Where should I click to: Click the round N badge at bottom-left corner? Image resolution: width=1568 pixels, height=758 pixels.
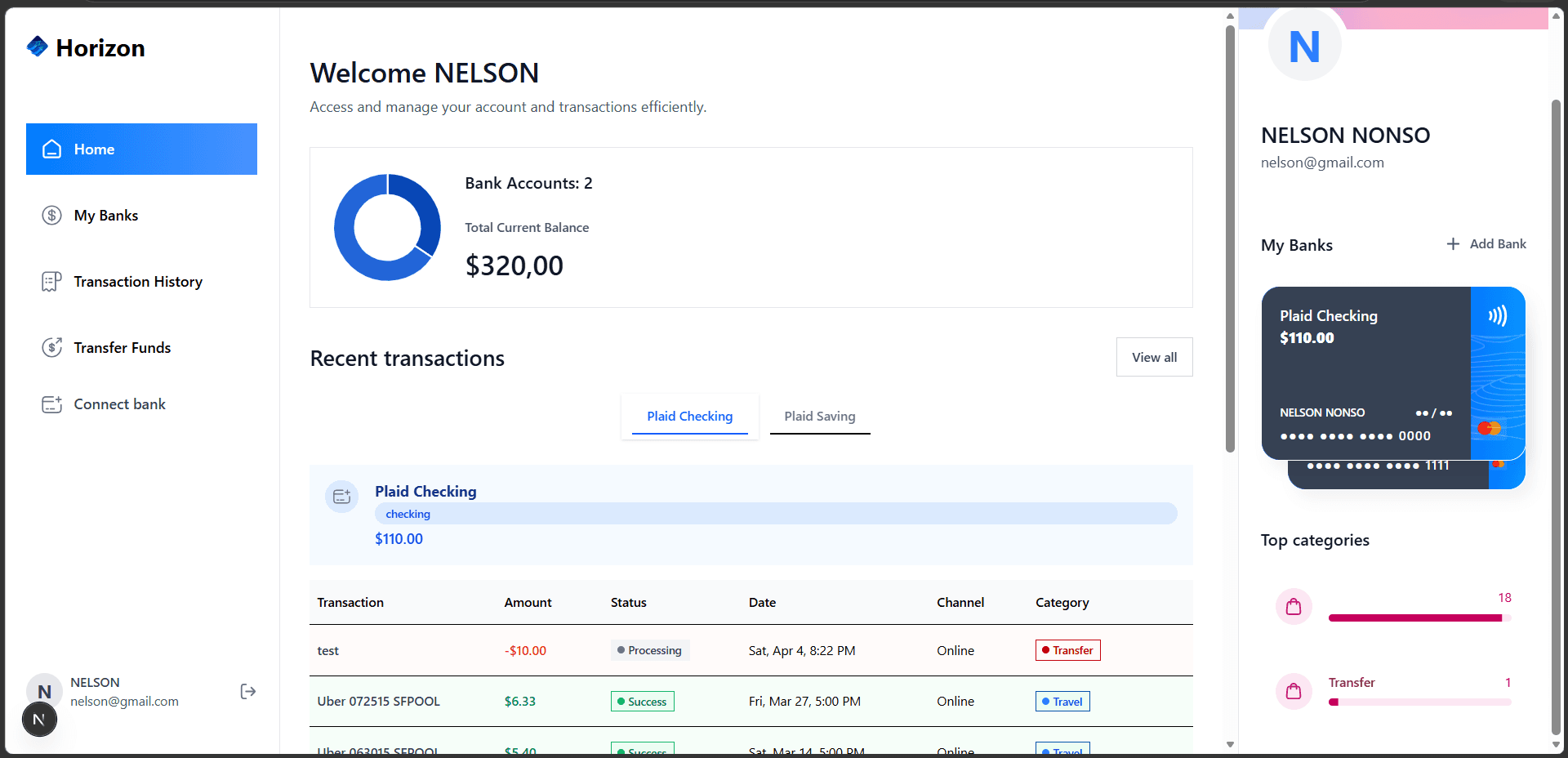[38, 720]
